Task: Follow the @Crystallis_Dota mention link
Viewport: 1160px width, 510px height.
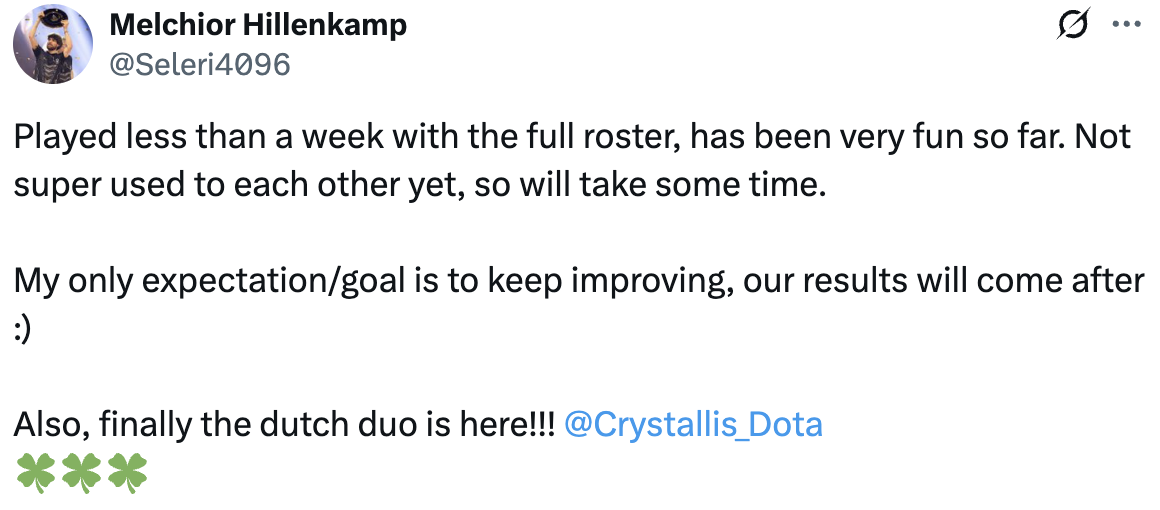Action: 693,426
